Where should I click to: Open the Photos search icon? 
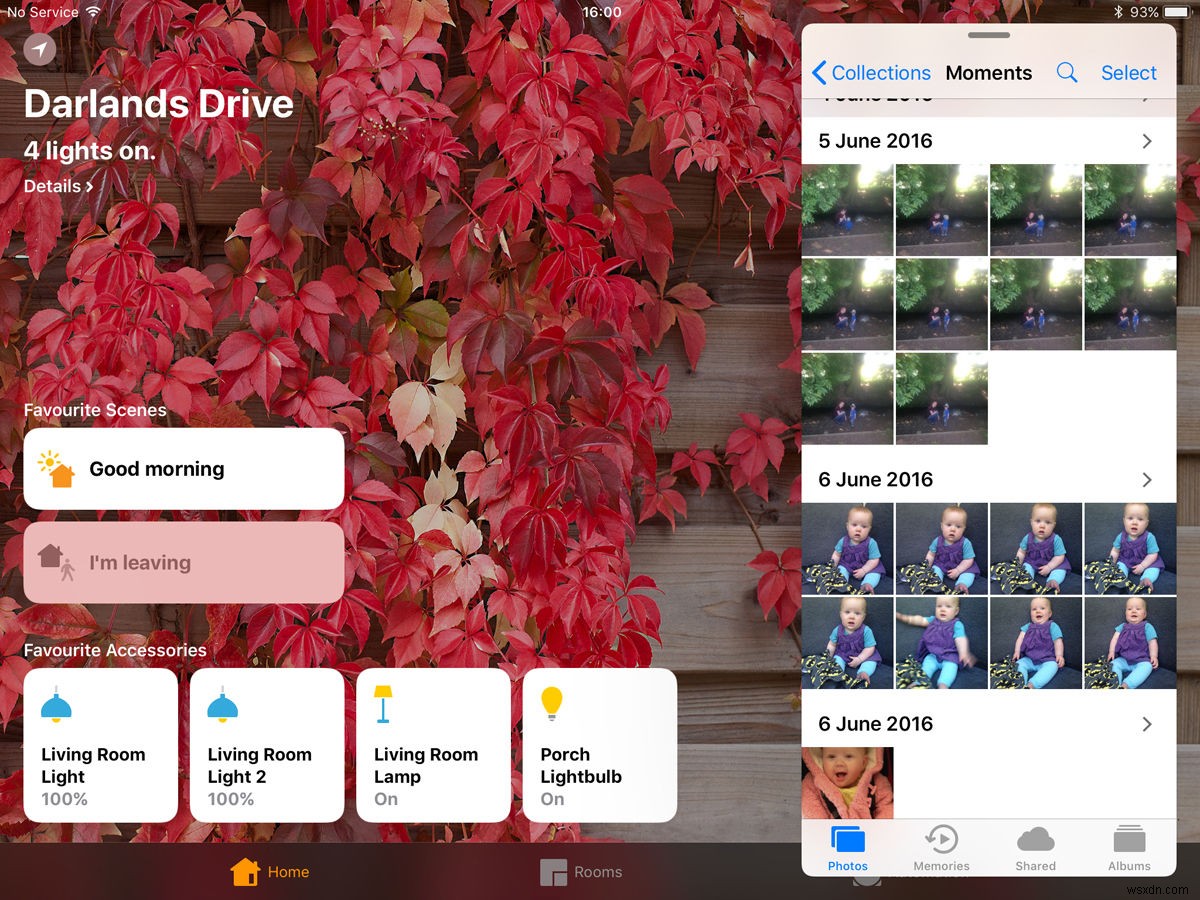pyautogui.click(x=1066, y=72)
